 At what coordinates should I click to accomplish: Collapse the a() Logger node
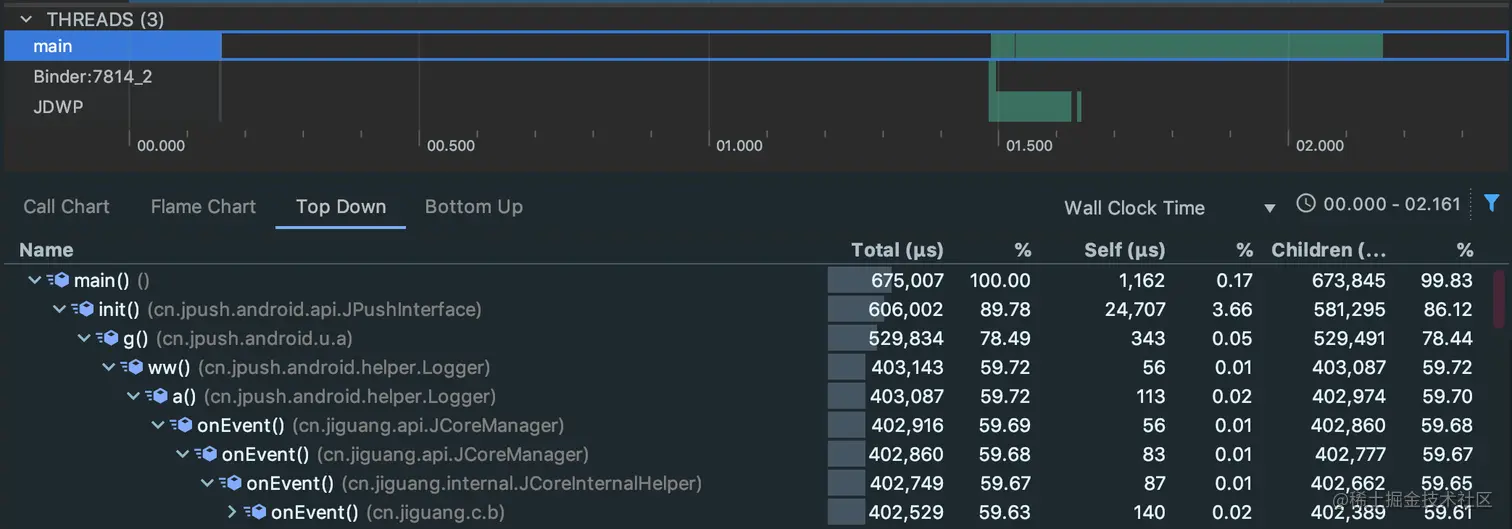(x=133, y=397)
